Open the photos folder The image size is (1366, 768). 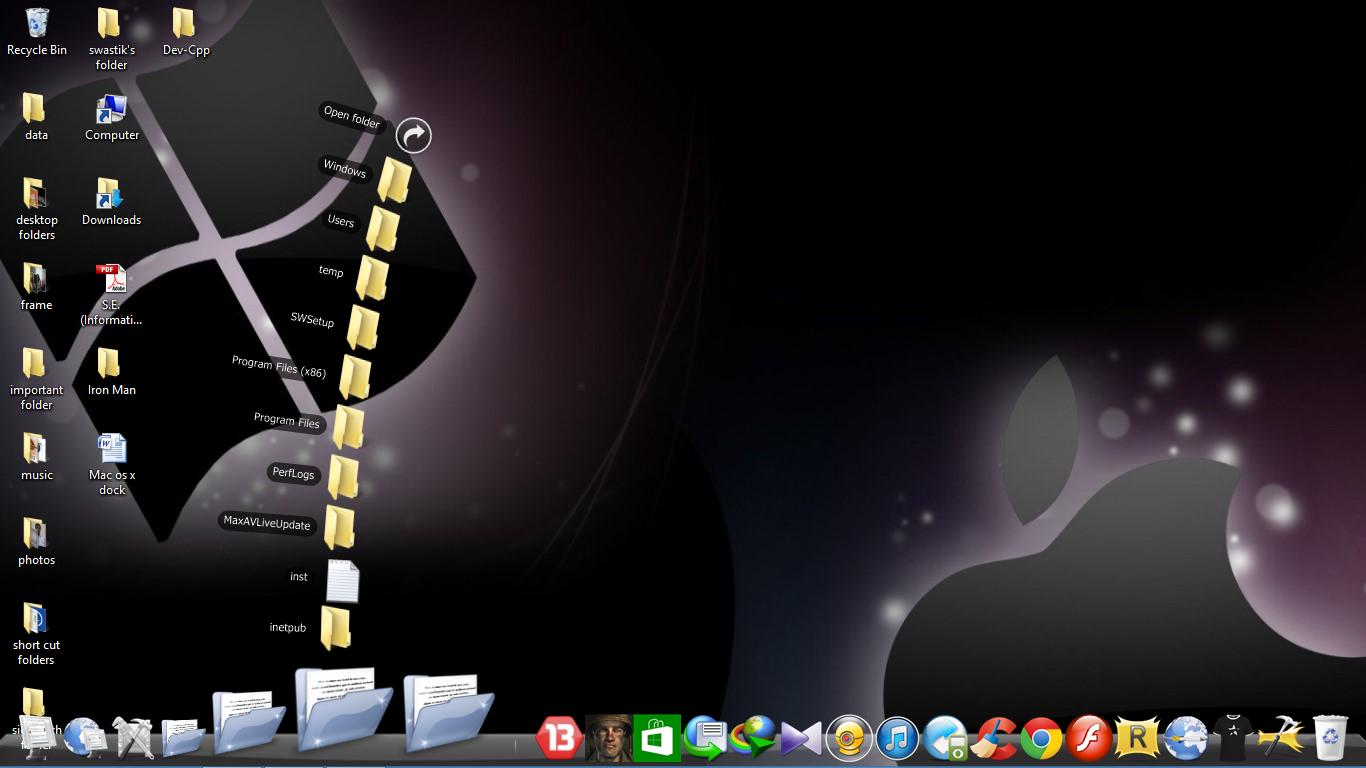point(36,535)
